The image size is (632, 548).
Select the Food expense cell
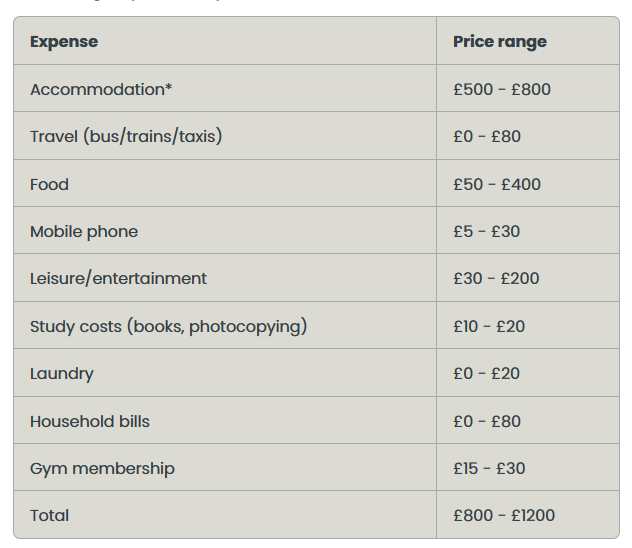tap(50, 184)
